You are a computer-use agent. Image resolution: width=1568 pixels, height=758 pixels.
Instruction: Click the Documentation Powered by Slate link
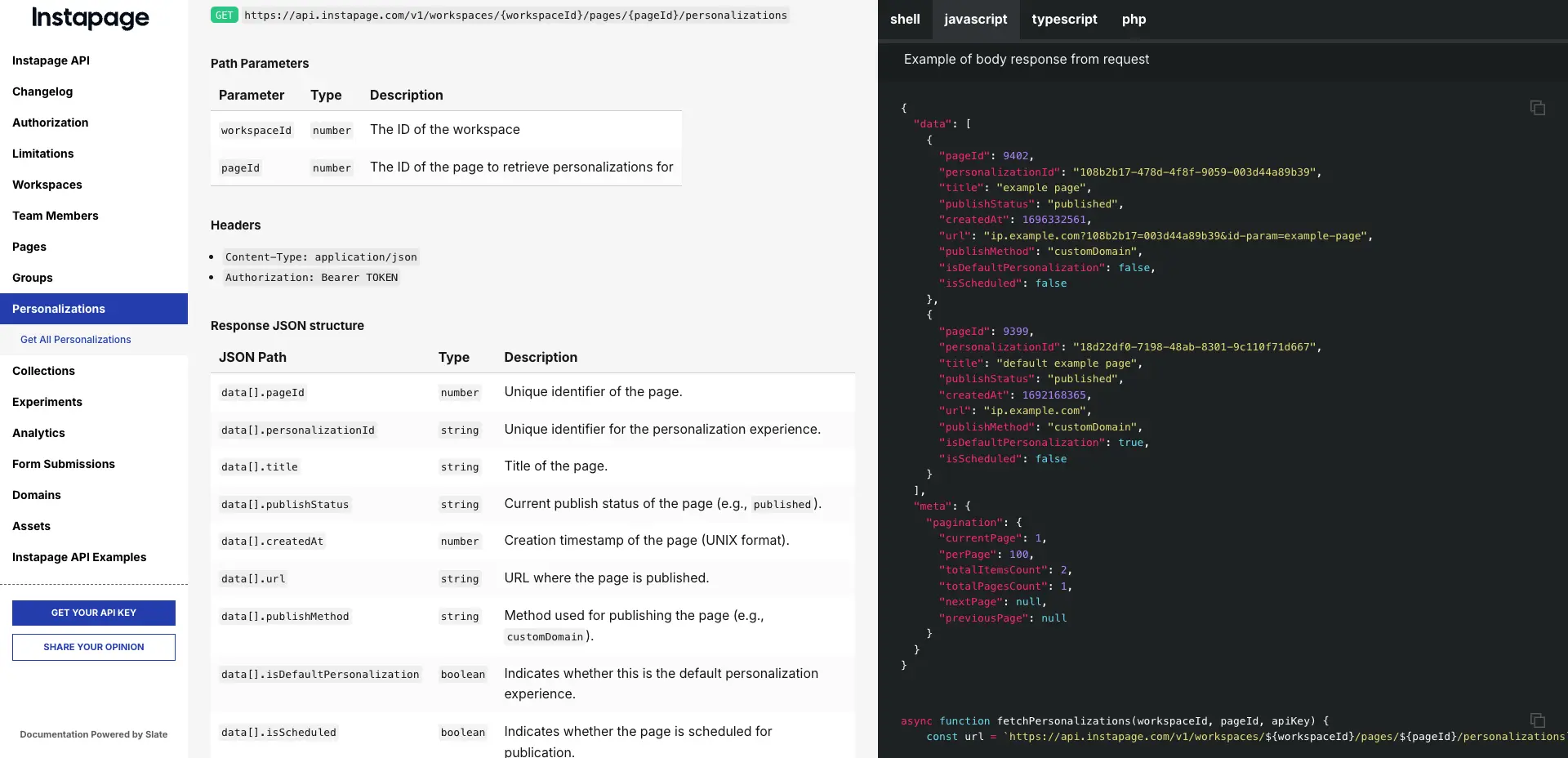(93, 734)
